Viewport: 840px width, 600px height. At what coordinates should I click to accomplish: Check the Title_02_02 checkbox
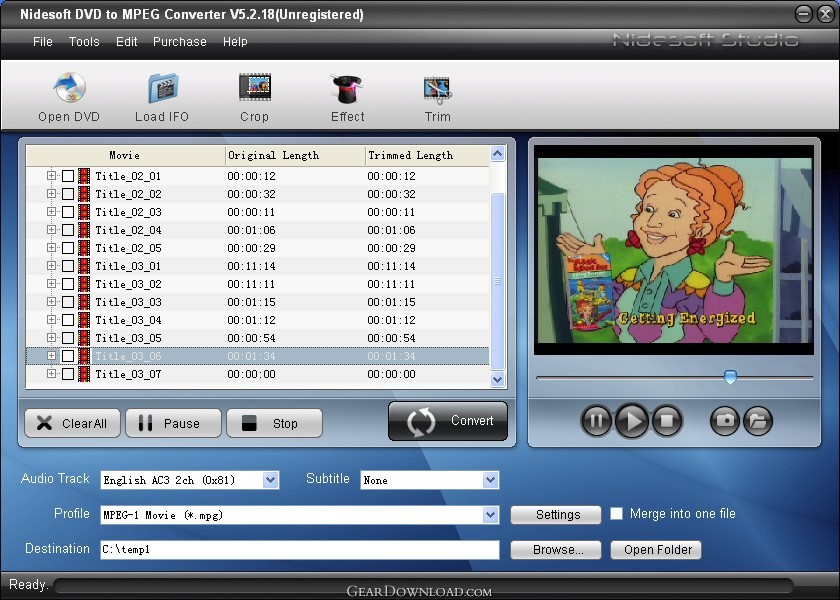(68, 194)
